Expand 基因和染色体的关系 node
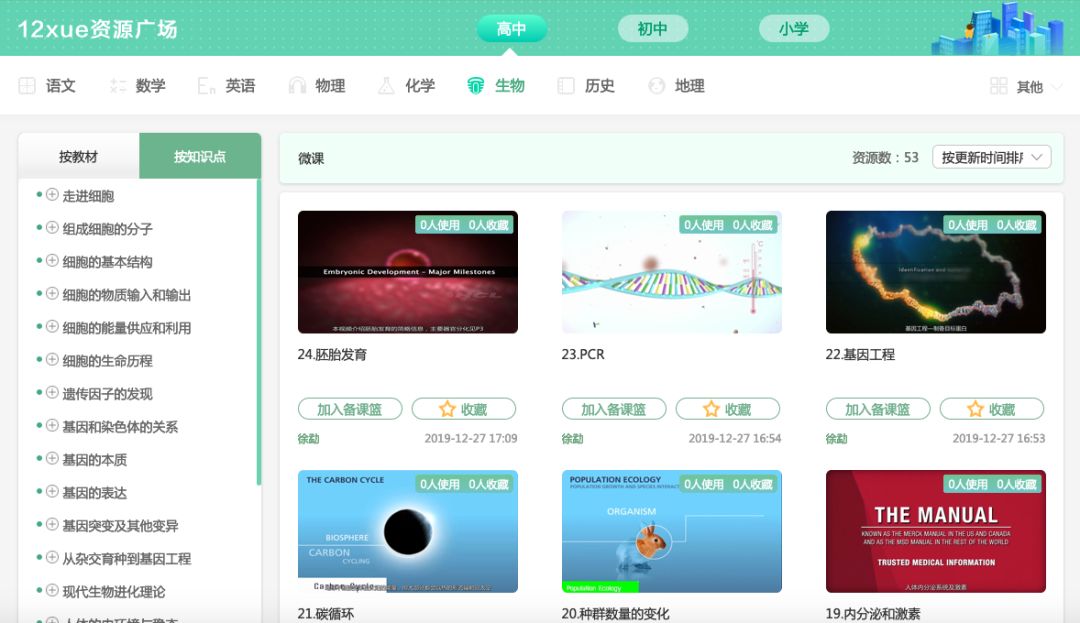1080x623 pixels. tap(52, 426)
